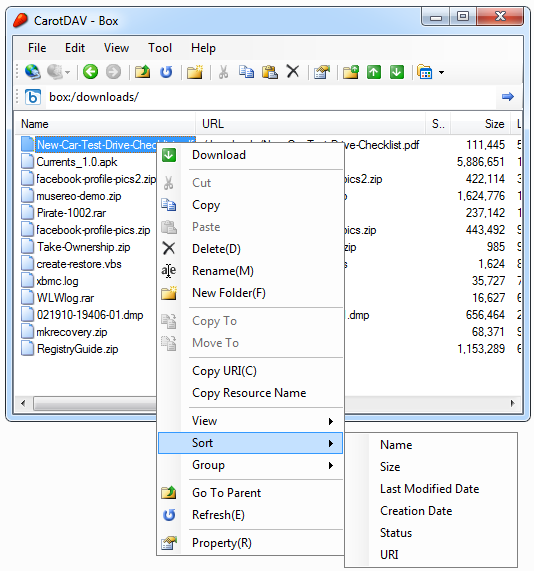Choose Copy URI(C) from the context menu

point(250,371)
